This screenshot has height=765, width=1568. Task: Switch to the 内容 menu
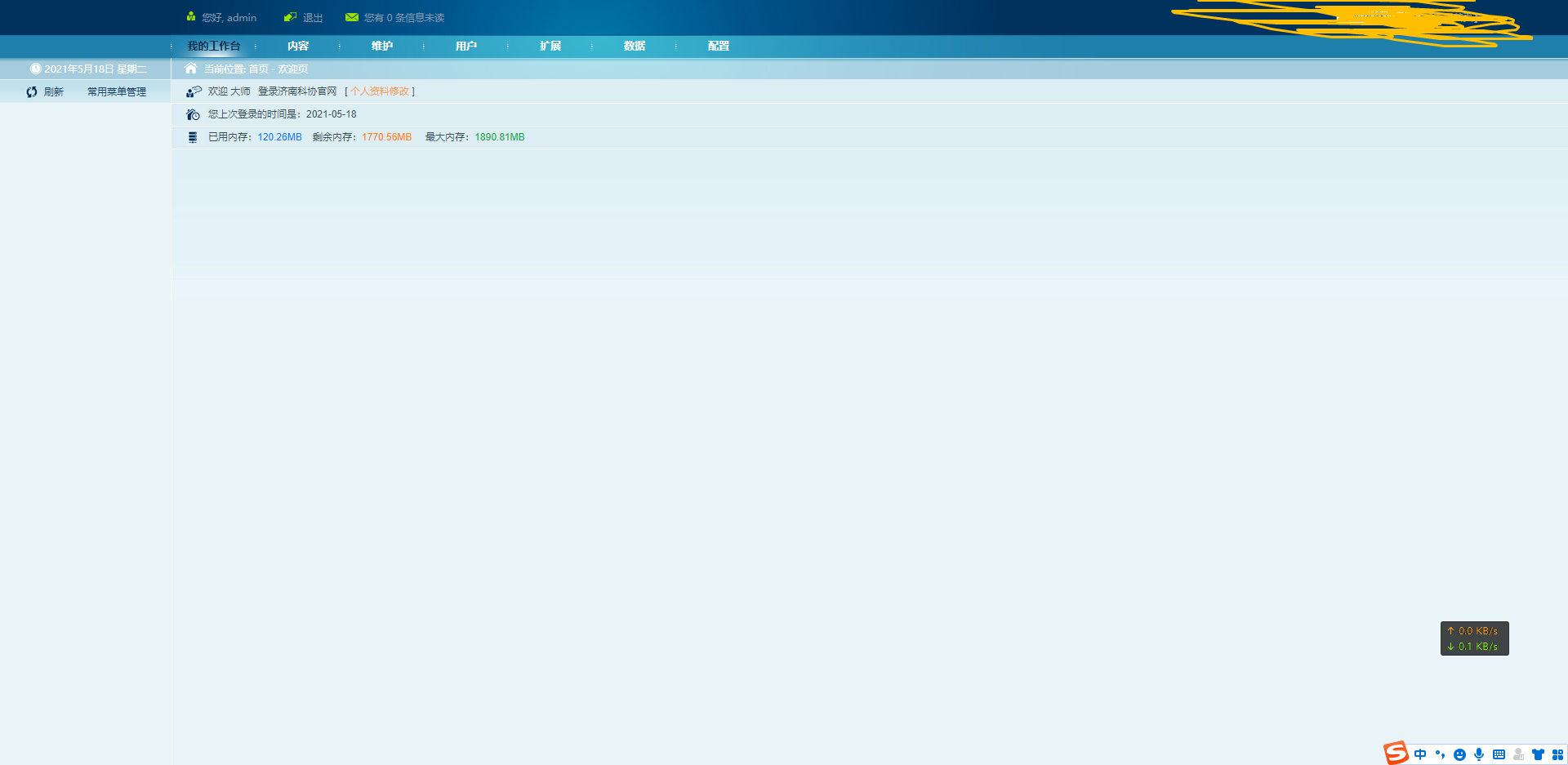(298, 46)
